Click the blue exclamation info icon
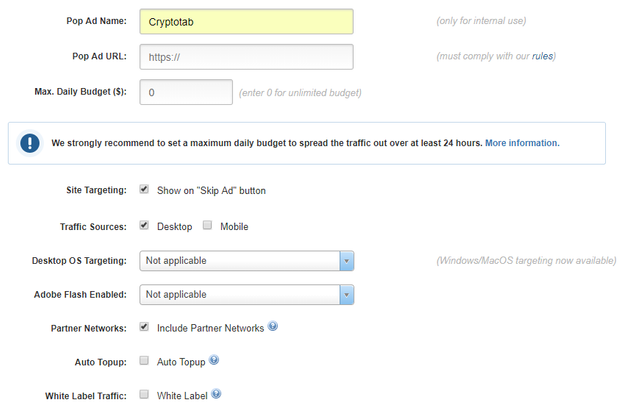640x402 pixels. point(31,143)
